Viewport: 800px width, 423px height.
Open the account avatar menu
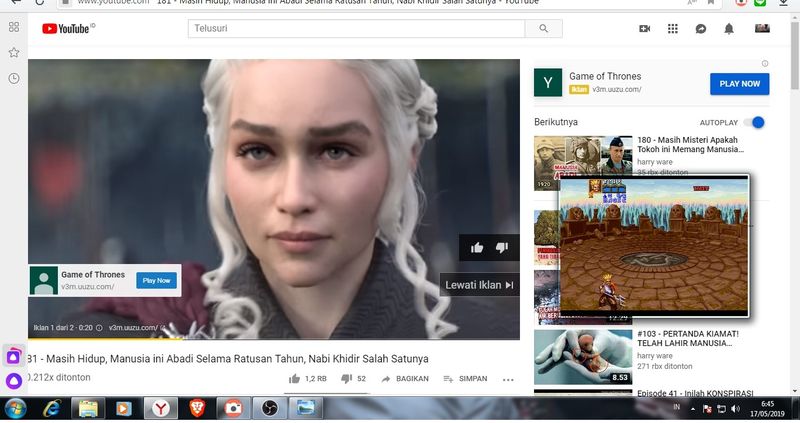762,28
